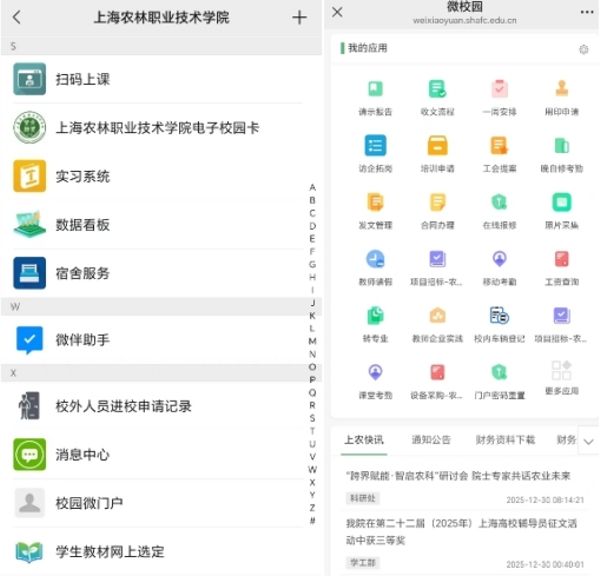Open news article about 跨界赋能 seminar
Image resolution: width=600 pixels, height=582 pixels.
coord(459,476)
